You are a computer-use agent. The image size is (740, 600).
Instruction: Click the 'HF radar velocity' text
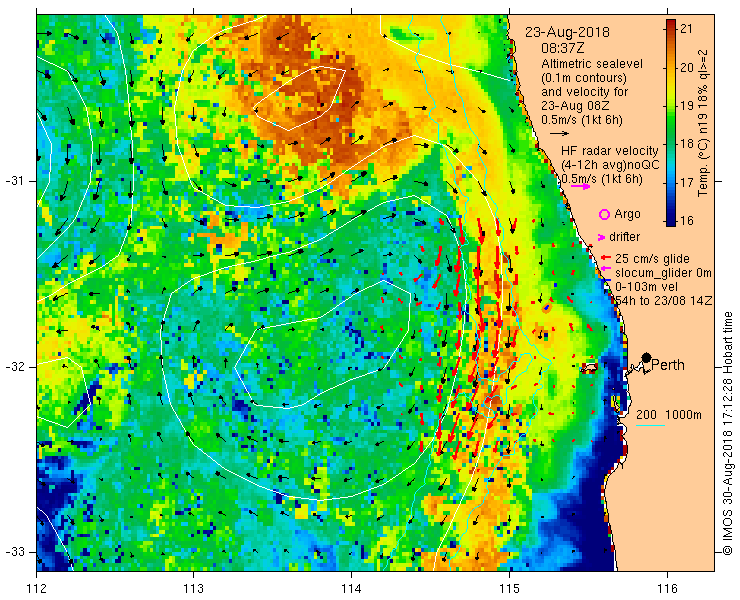click(610, 151)
